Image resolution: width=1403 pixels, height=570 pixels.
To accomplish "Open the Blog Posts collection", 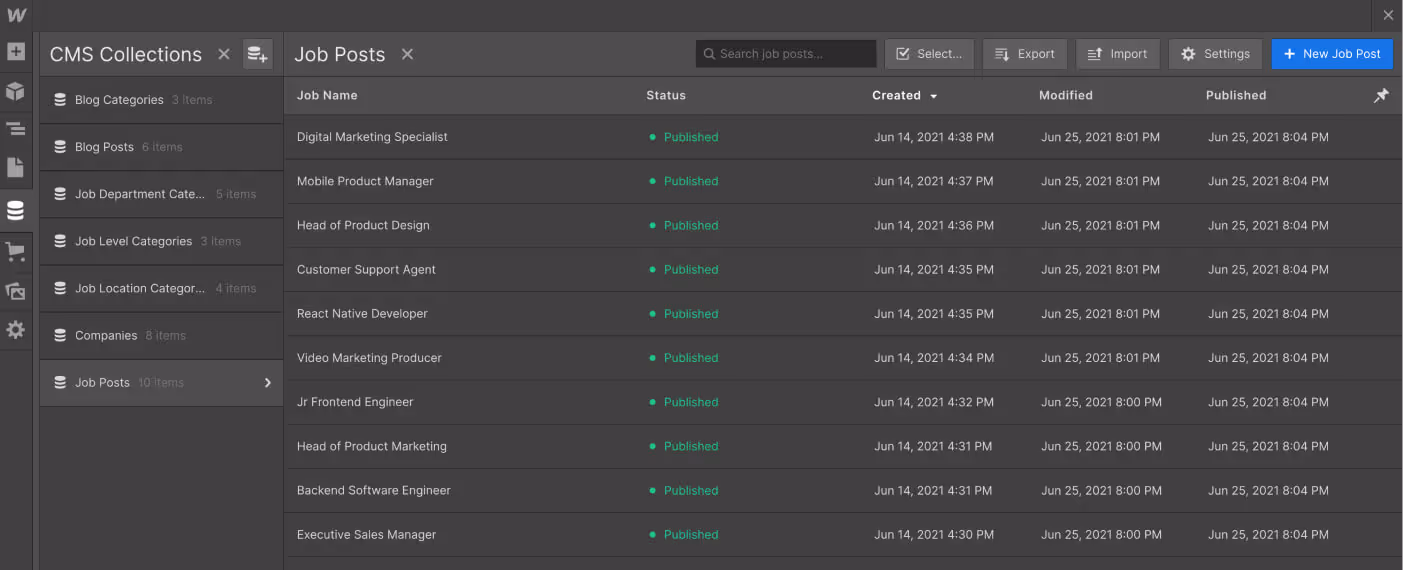I will point(161,147).
